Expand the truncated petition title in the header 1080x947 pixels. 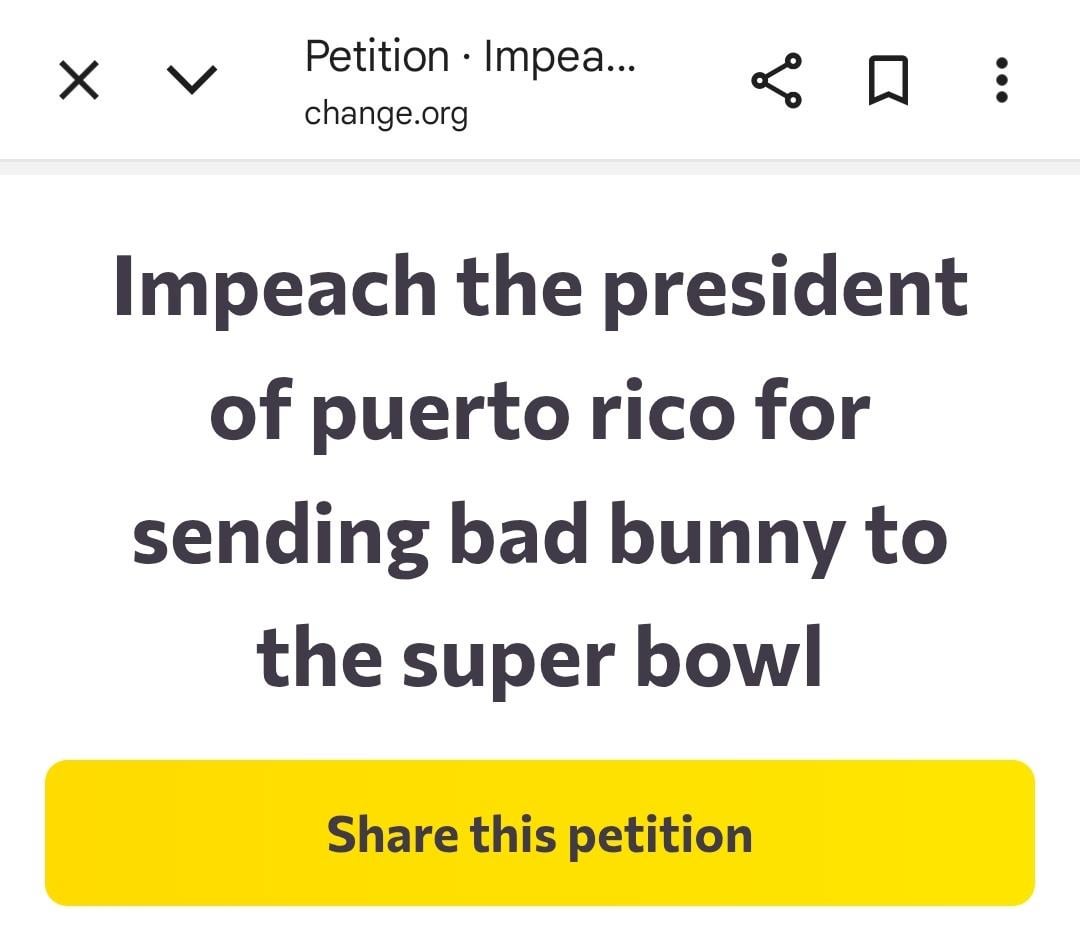(470, 57)
